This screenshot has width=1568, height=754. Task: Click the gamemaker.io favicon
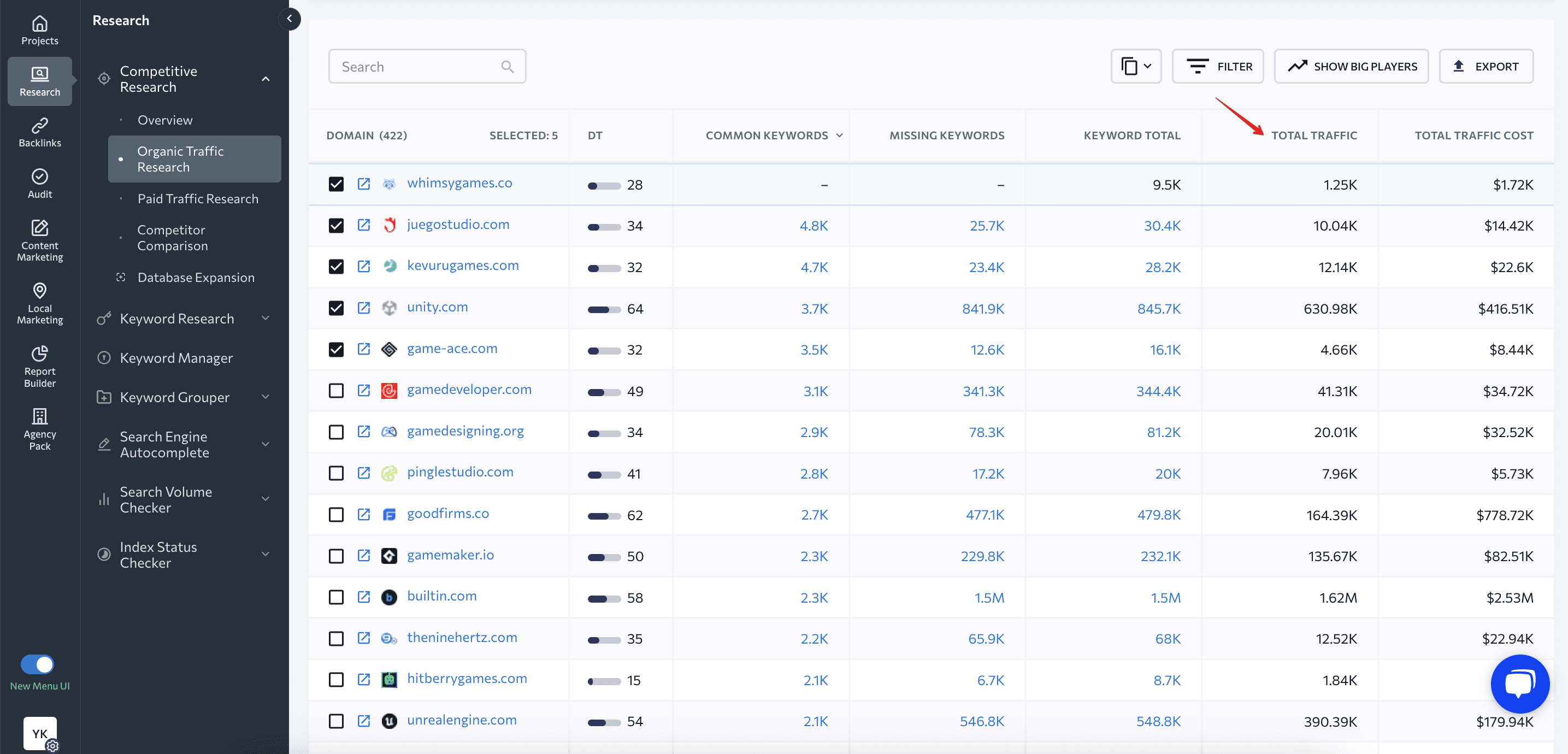(x=389, y=556)
